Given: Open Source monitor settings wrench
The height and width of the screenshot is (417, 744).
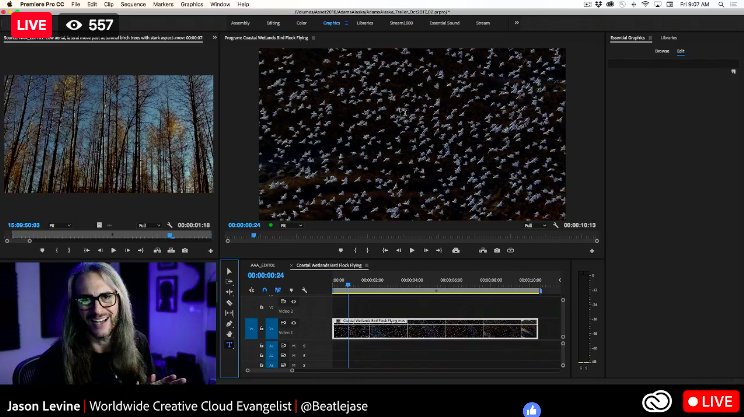Looking at the screenshot, I should click(x=169, y=225).
